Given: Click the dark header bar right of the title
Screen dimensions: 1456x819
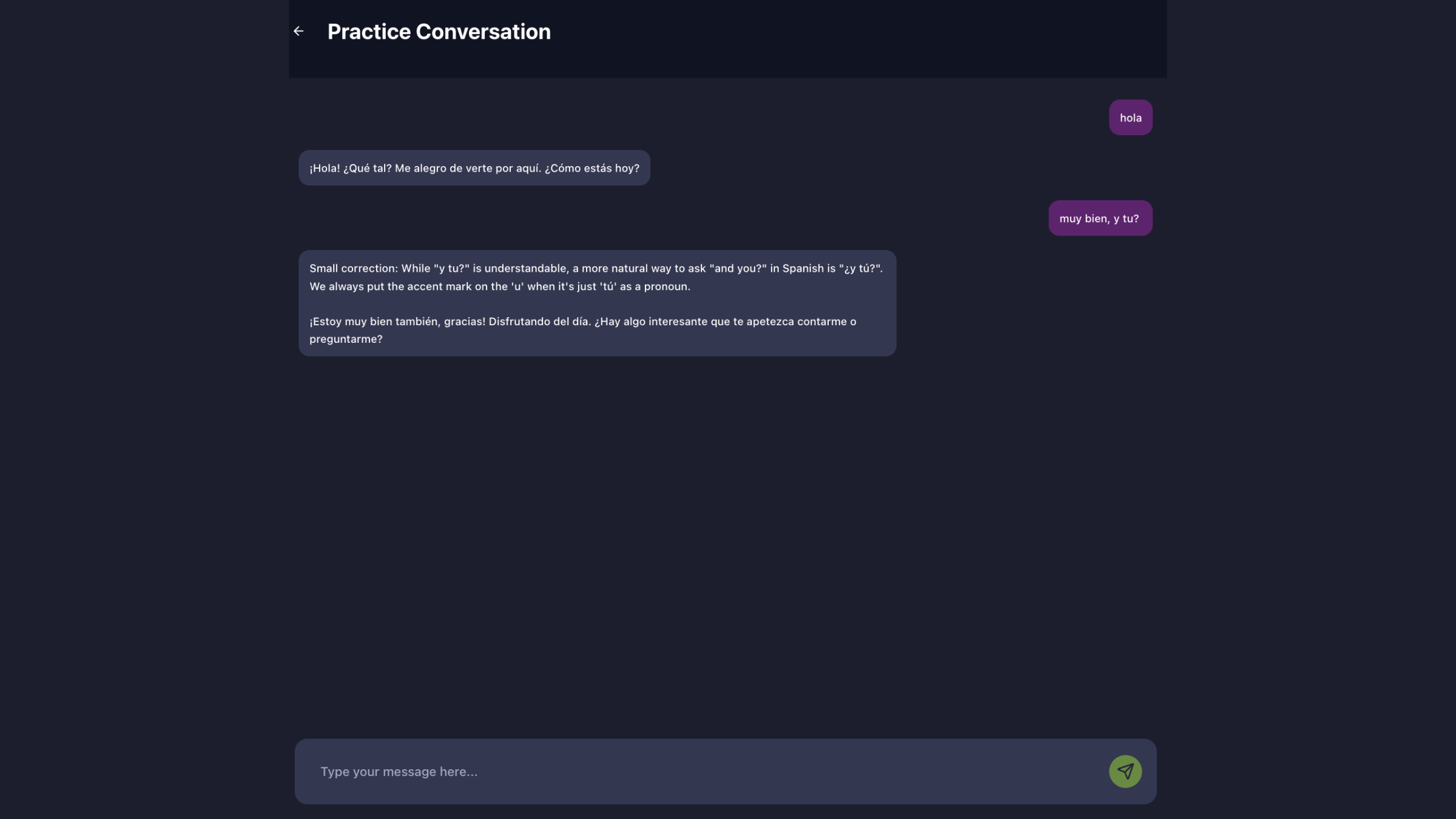Looking at the screenshot, I should tap(849, 36).
